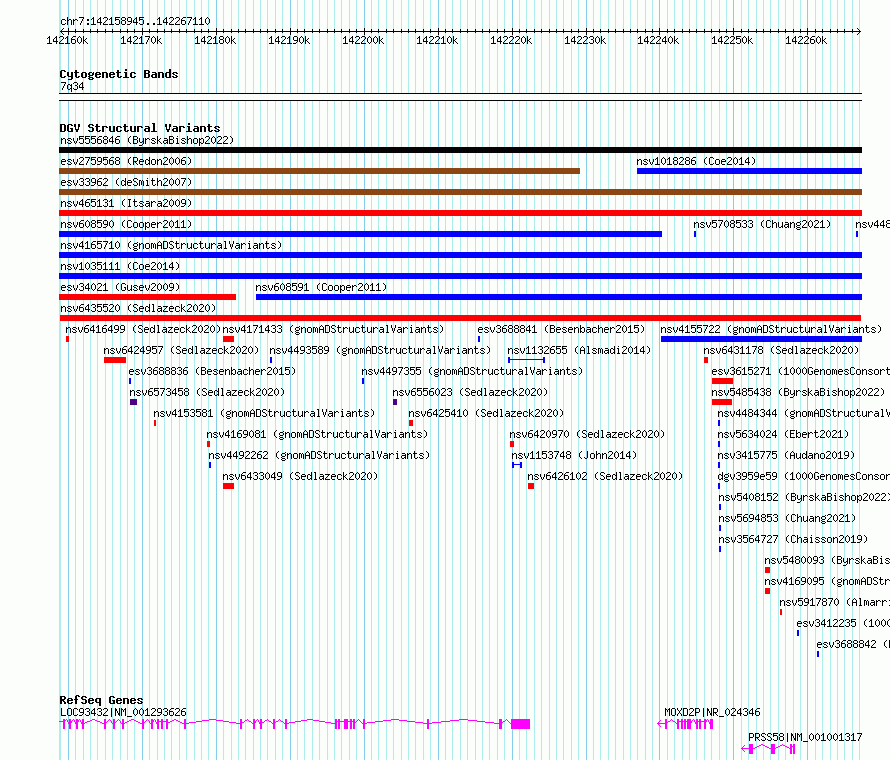Open nsv6420970 Sedlazeck2020 label
The image size is (890, 760).
click(587, 434)
